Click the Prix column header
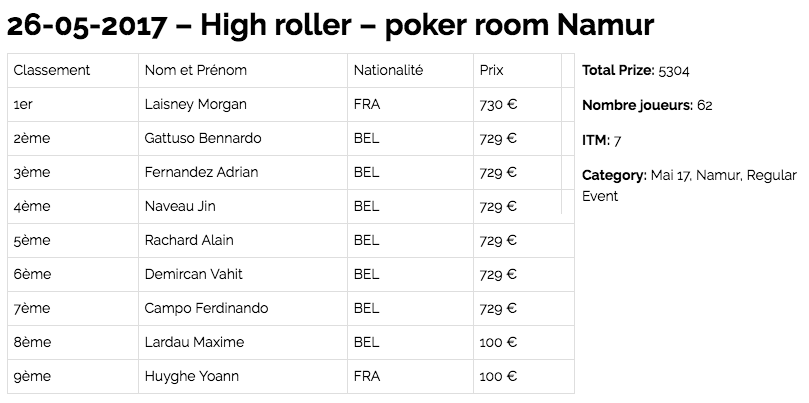The height and width of the screenshot is (403, 809). (x=491, y=71)
